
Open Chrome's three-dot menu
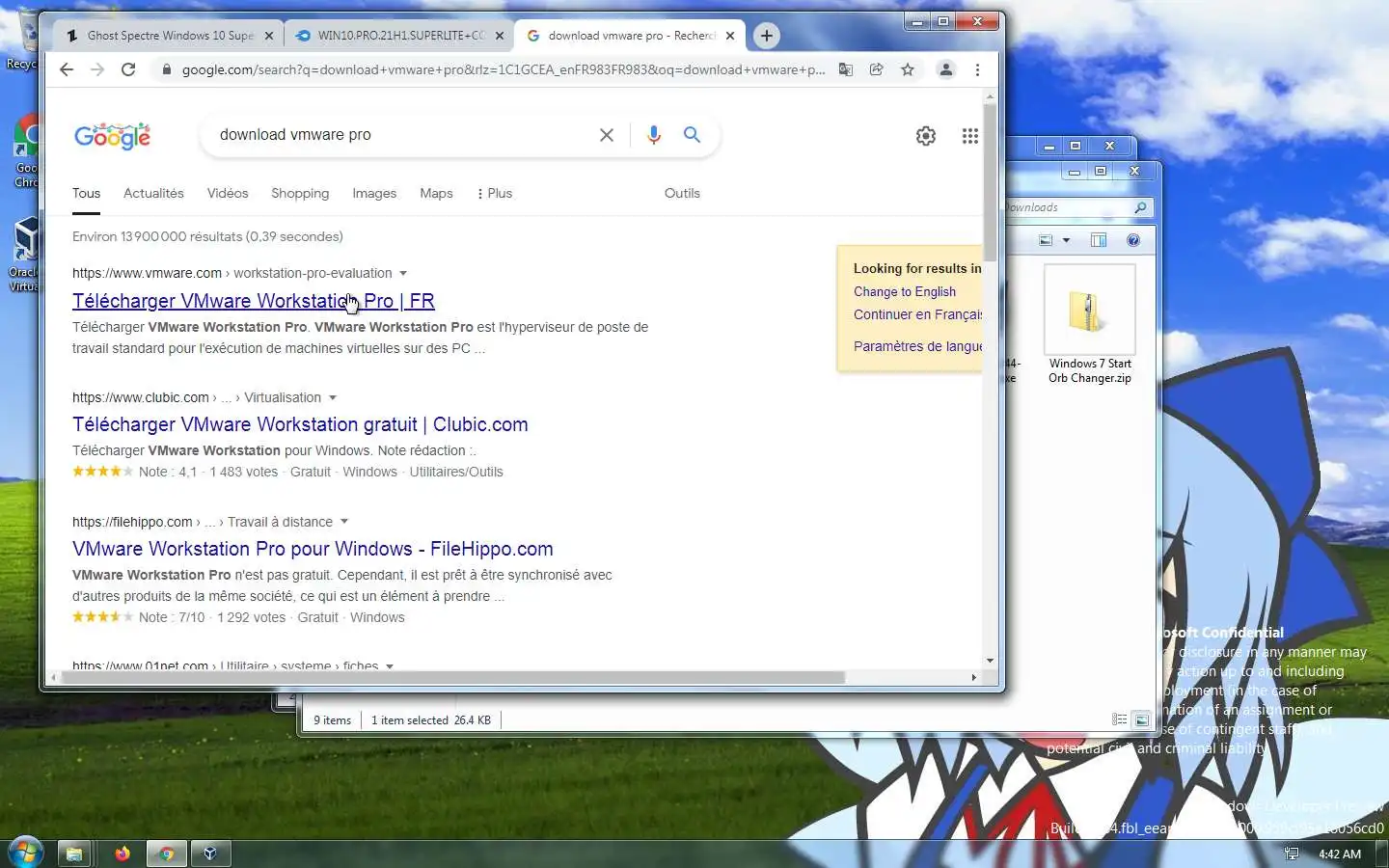(977, 69)
